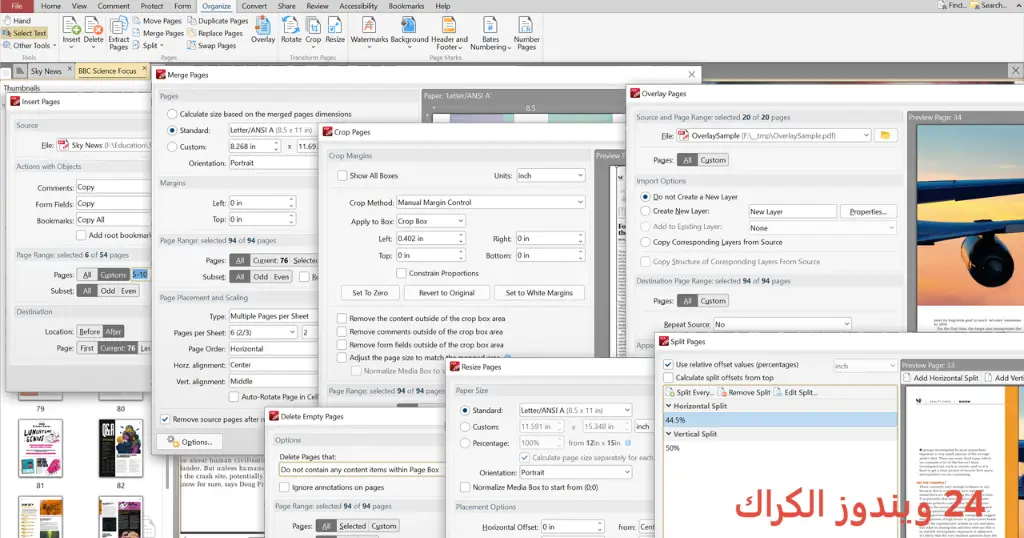Toggle Remove source pages after merge checkbox
Viewport: 1024px width, 538px height.
165,419
